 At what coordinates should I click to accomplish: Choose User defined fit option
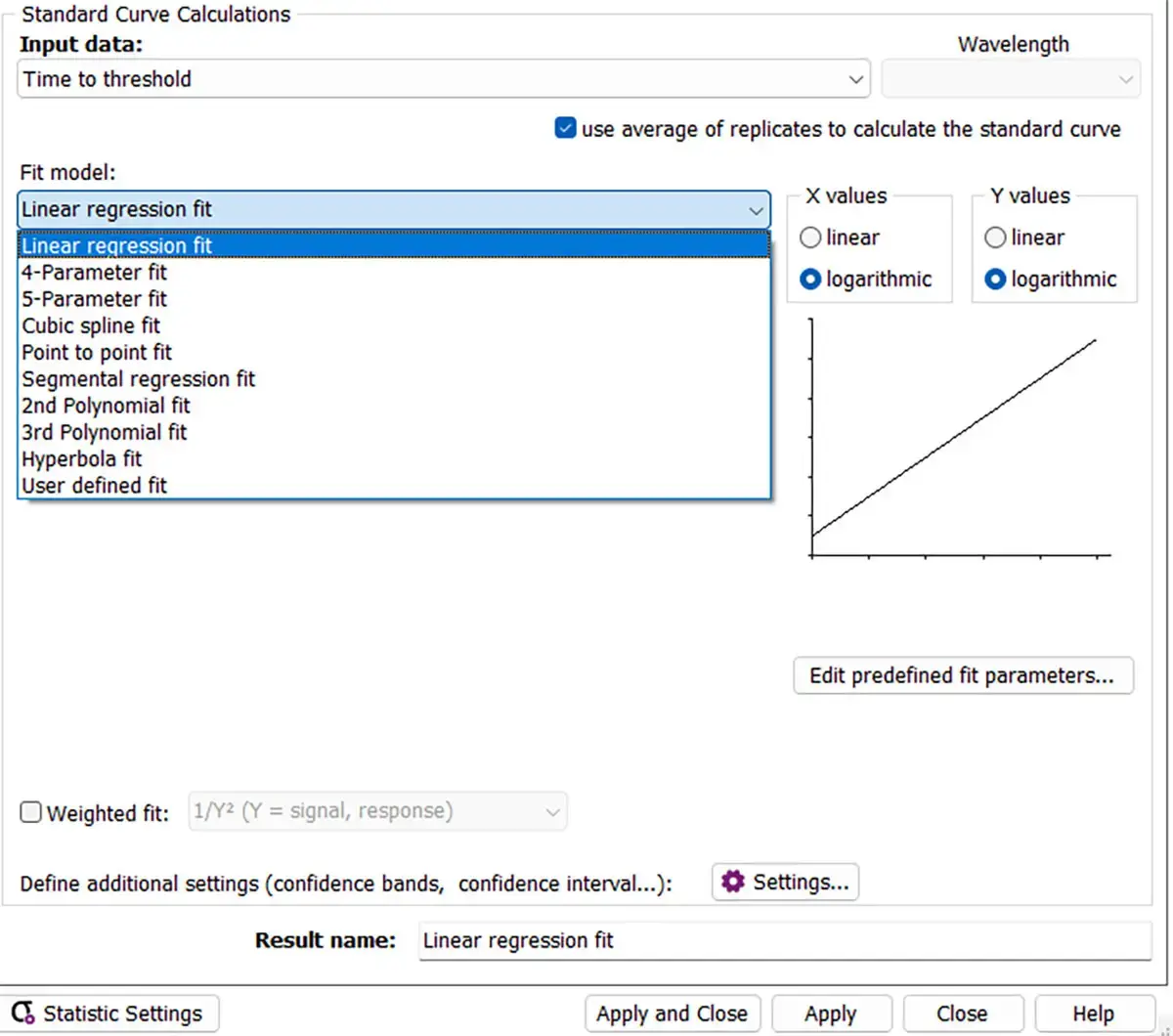(x=394, y=485)
